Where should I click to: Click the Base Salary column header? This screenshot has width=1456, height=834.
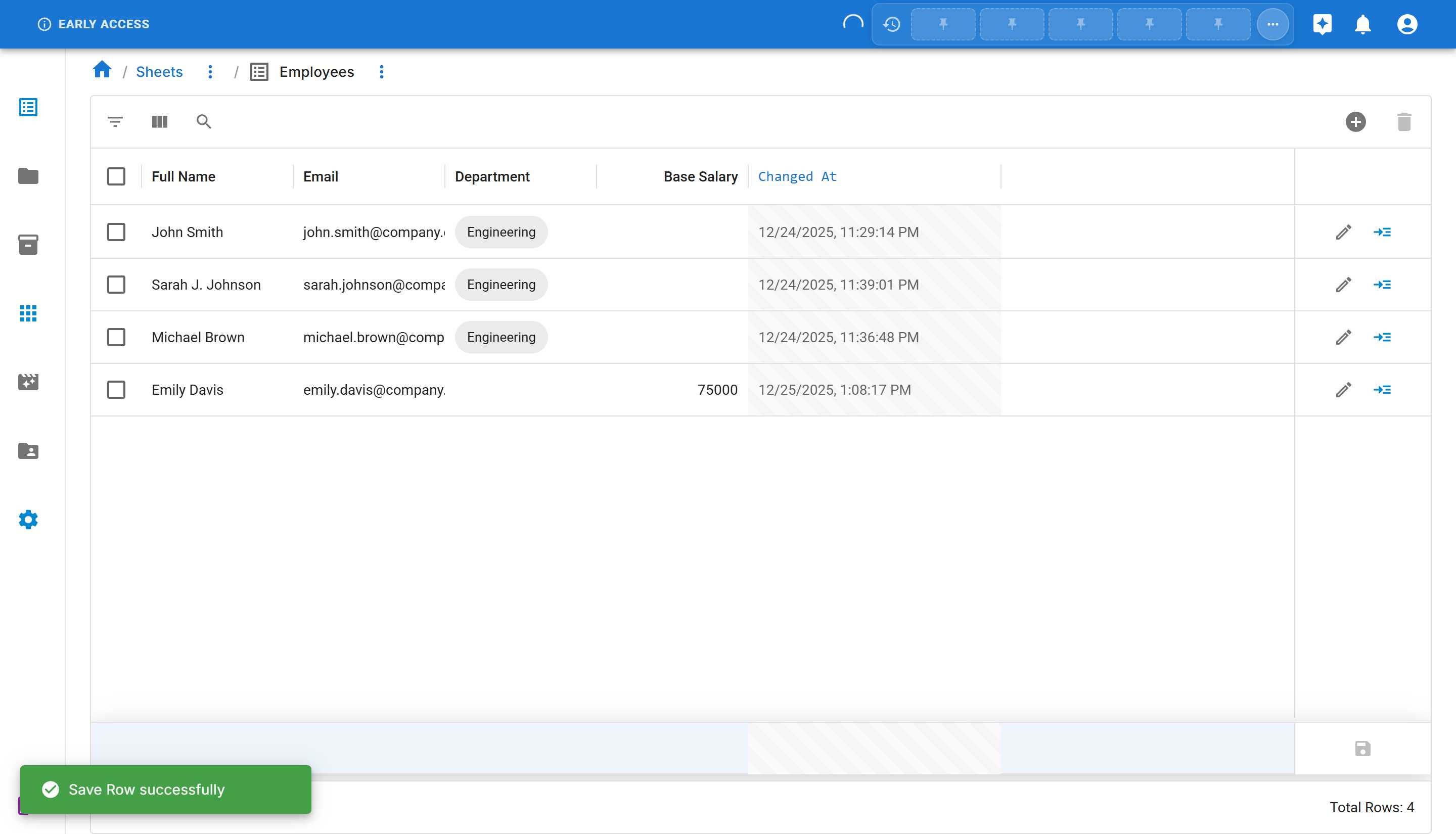700,176
